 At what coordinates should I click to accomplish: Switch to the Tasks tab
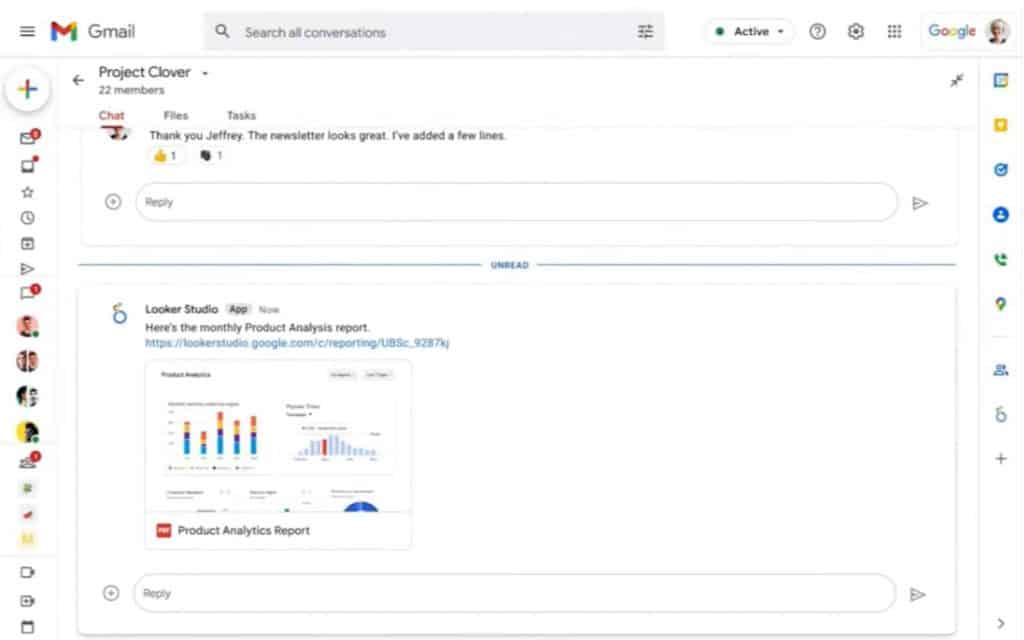click(x=241, y=116)
